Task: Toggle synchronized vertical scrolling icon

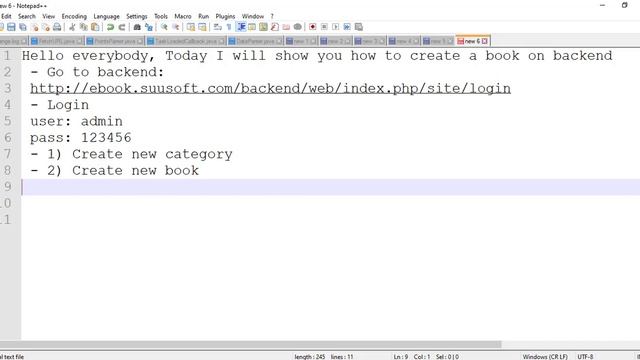Action: 191,27
